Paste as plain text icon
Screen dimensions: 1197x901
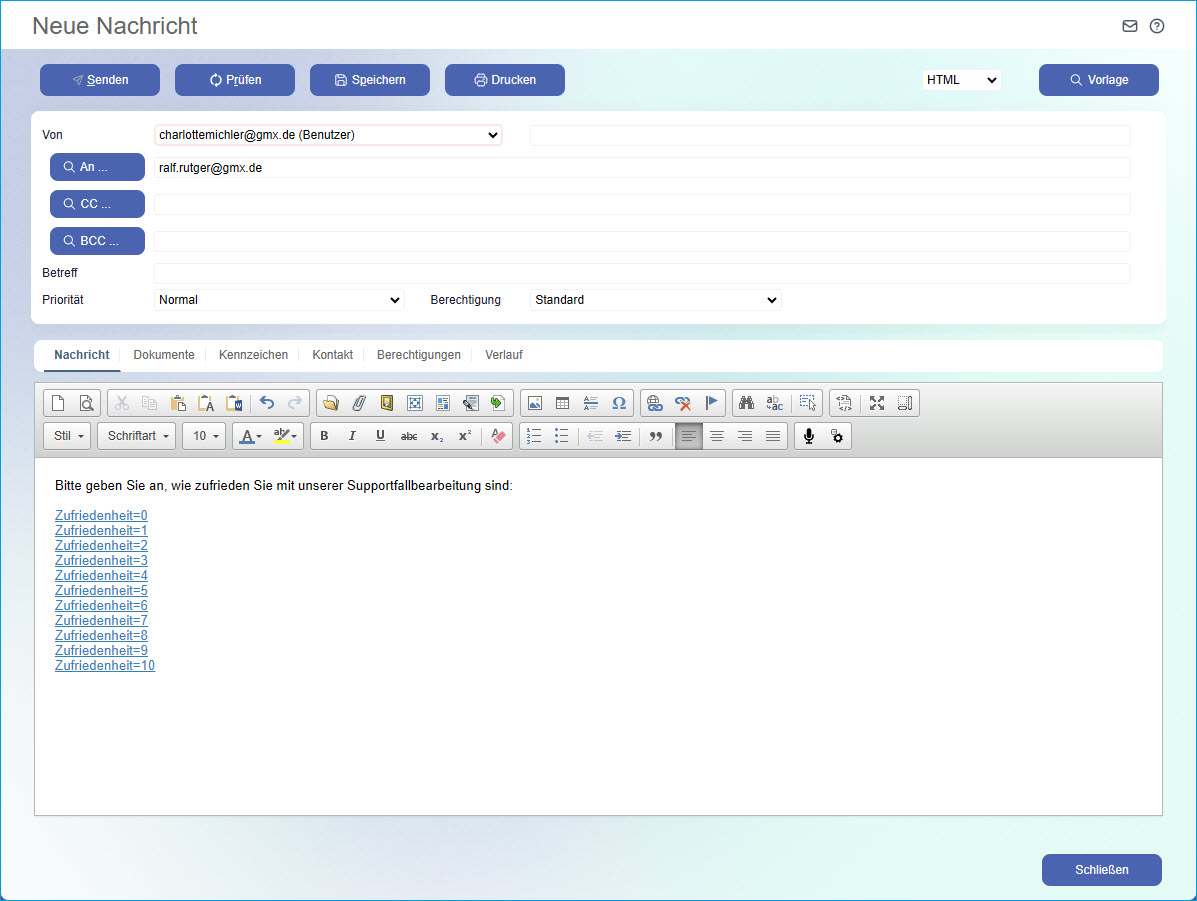tap(206, 403)
